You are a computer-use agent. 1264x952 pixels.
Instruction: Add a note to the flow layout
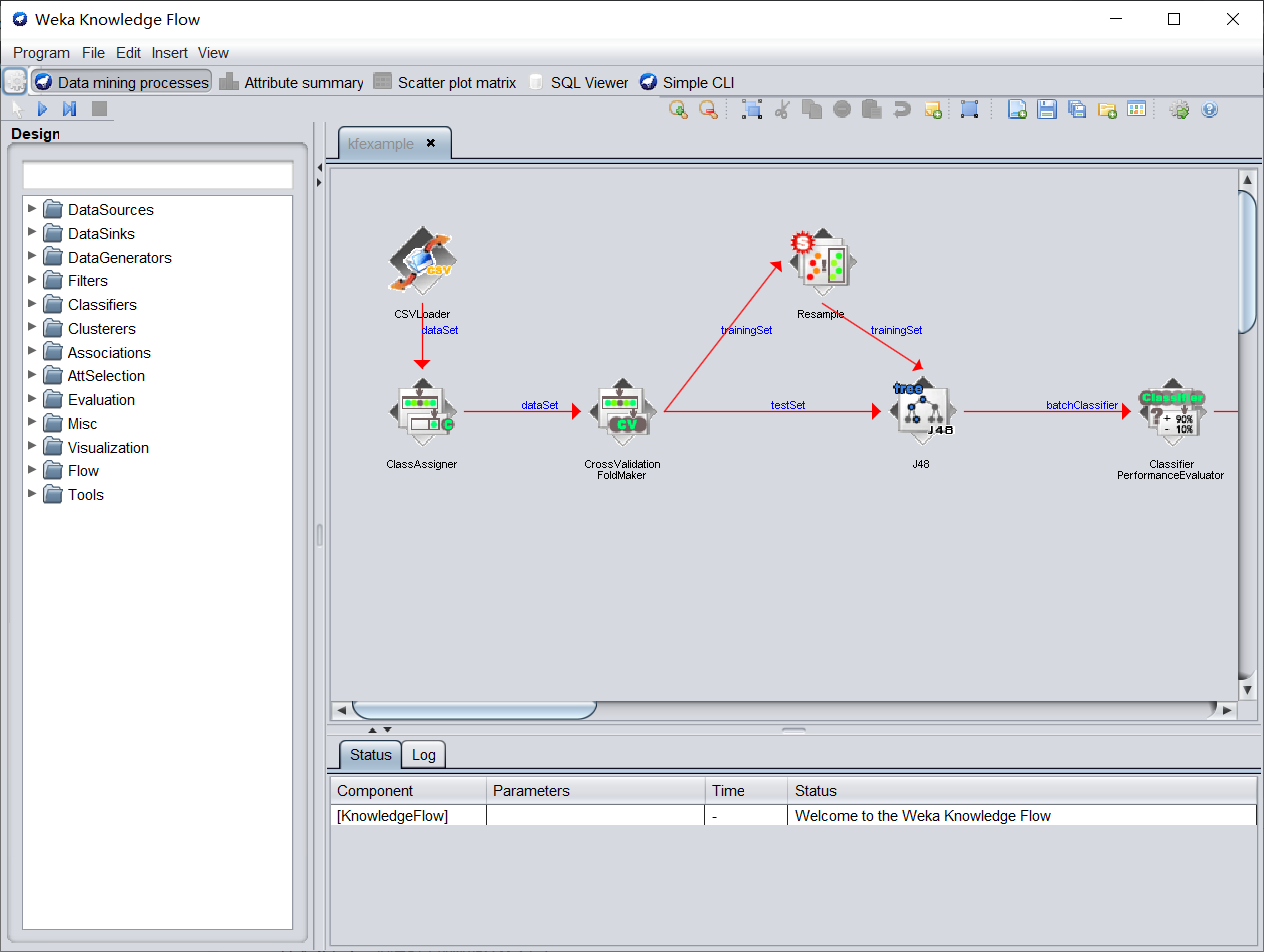point(933,109)
